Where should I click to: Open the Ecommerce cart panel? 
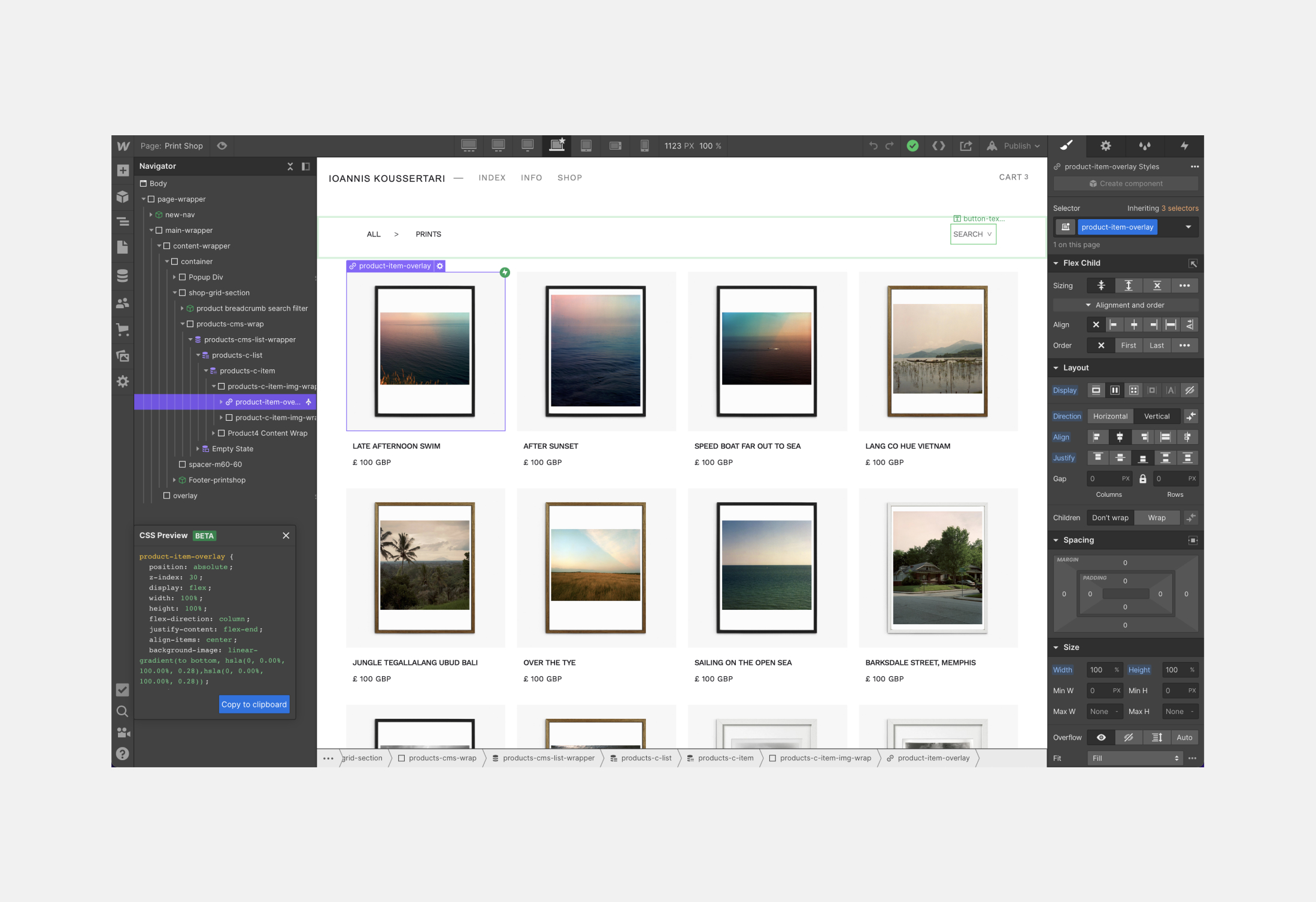point(123,329)
